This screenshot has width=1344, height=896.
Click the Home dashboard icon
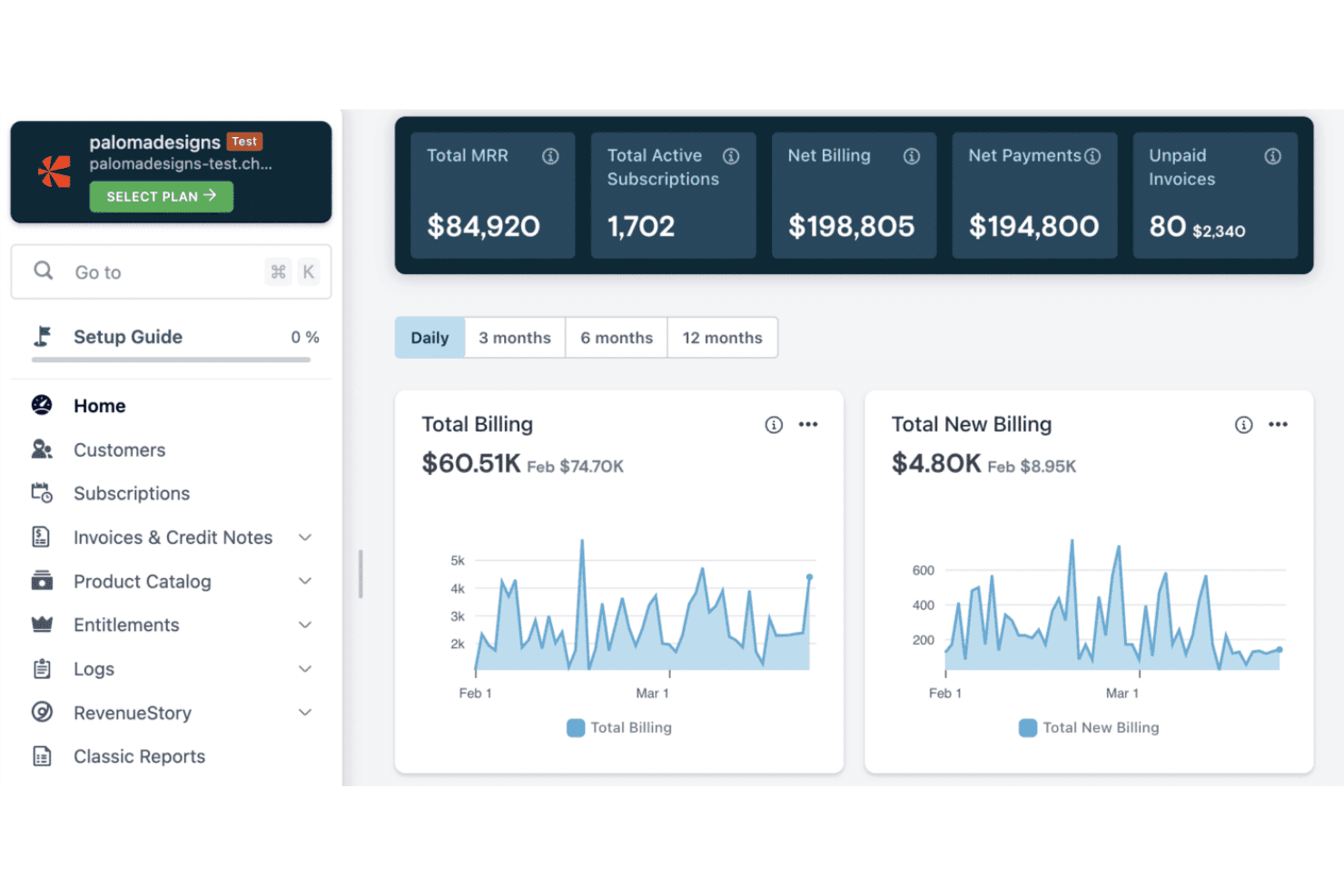42,405
